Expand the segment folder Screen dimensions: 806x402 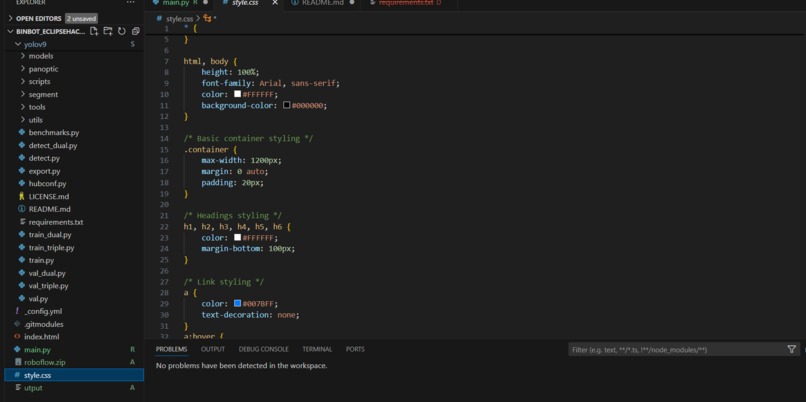coord(23,95)
